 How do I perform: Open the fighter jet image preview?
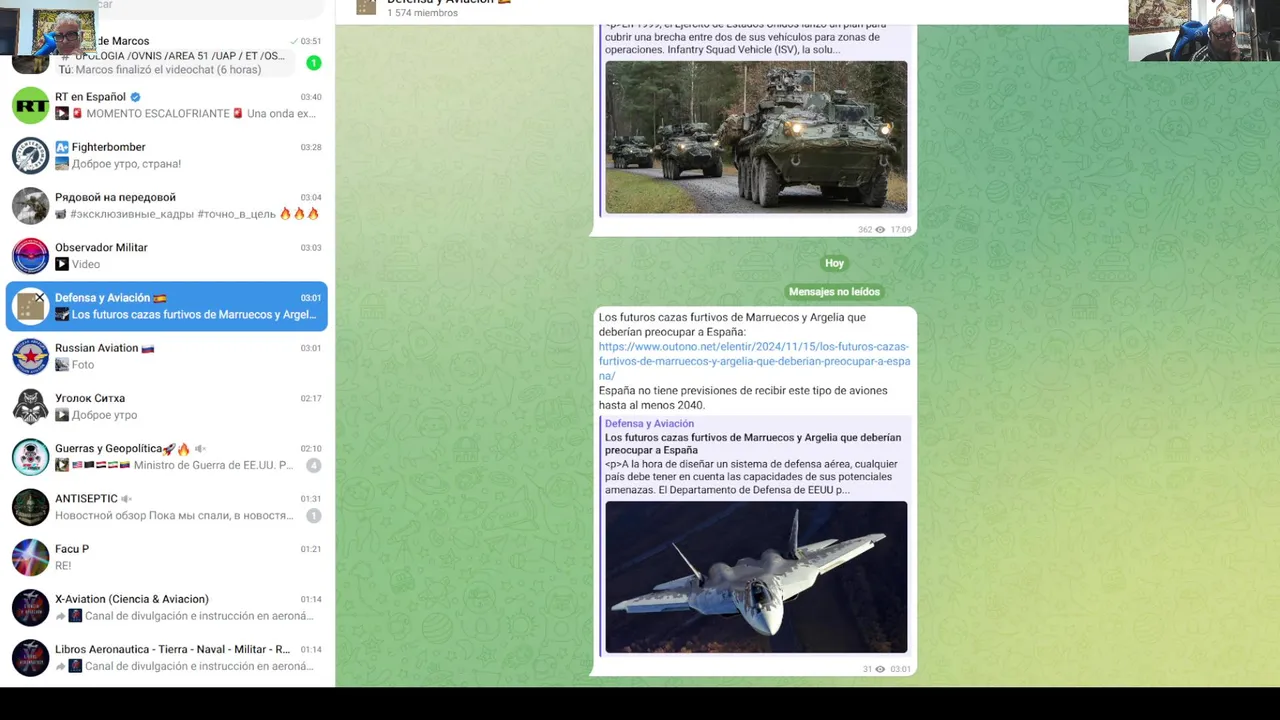(x=756, y=577)
